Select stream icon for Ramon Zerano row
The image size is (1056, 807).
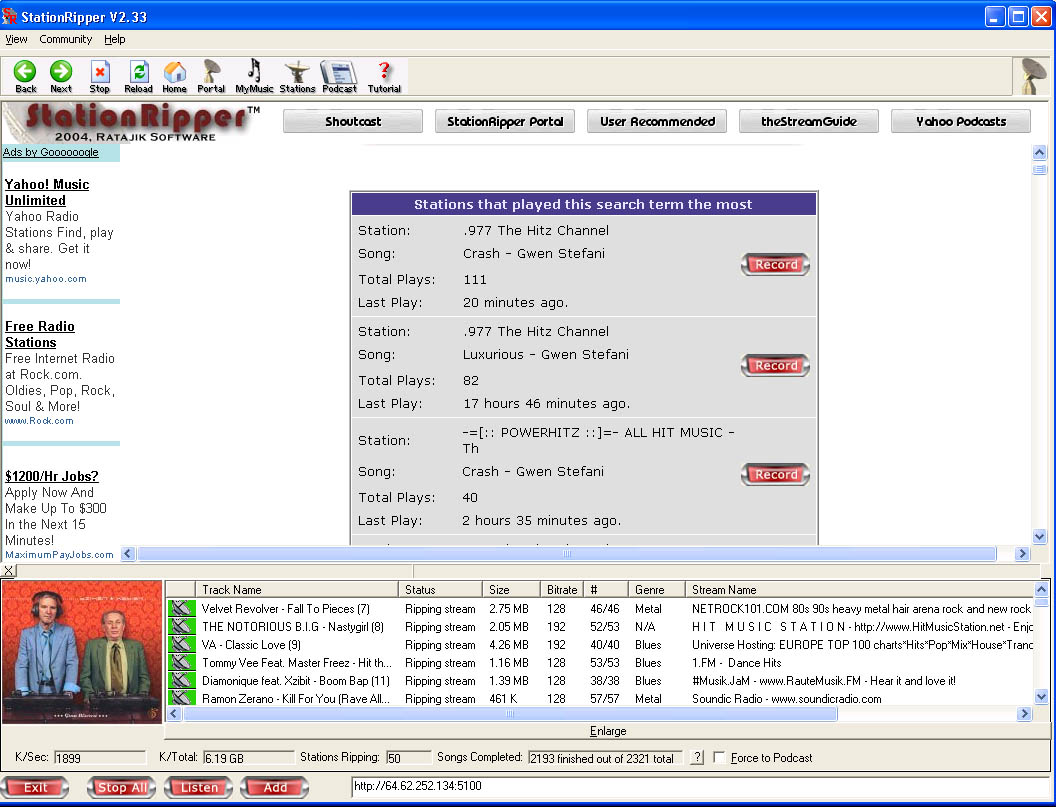(x=181, y=699)
